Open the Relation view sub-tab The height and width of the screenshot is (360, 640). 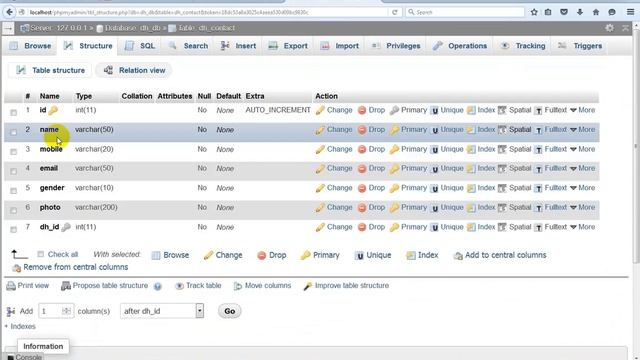(x=134, y=70)
